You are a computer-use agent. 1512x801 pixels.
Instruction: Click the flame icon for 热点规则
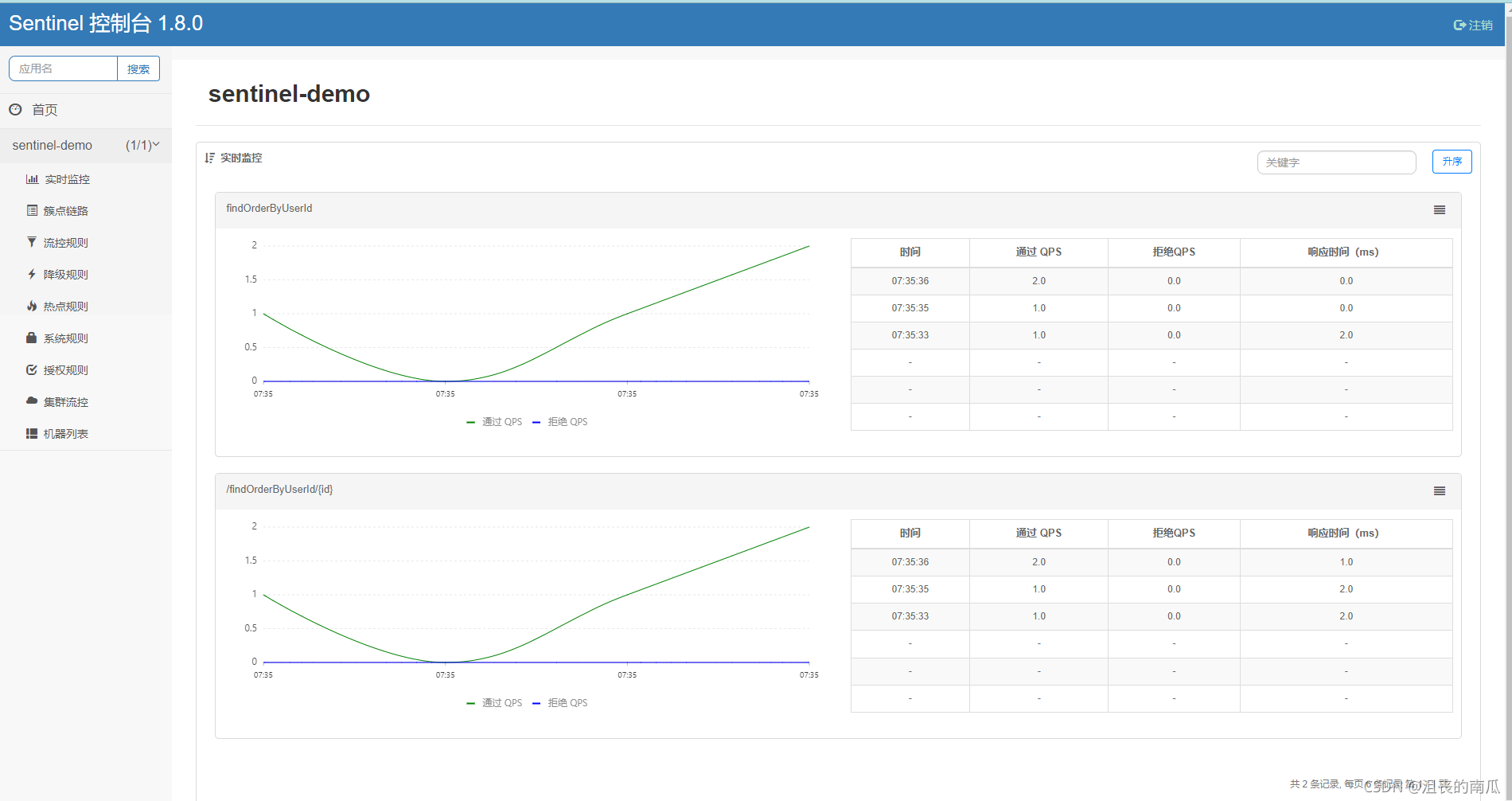tap(32, 306)
